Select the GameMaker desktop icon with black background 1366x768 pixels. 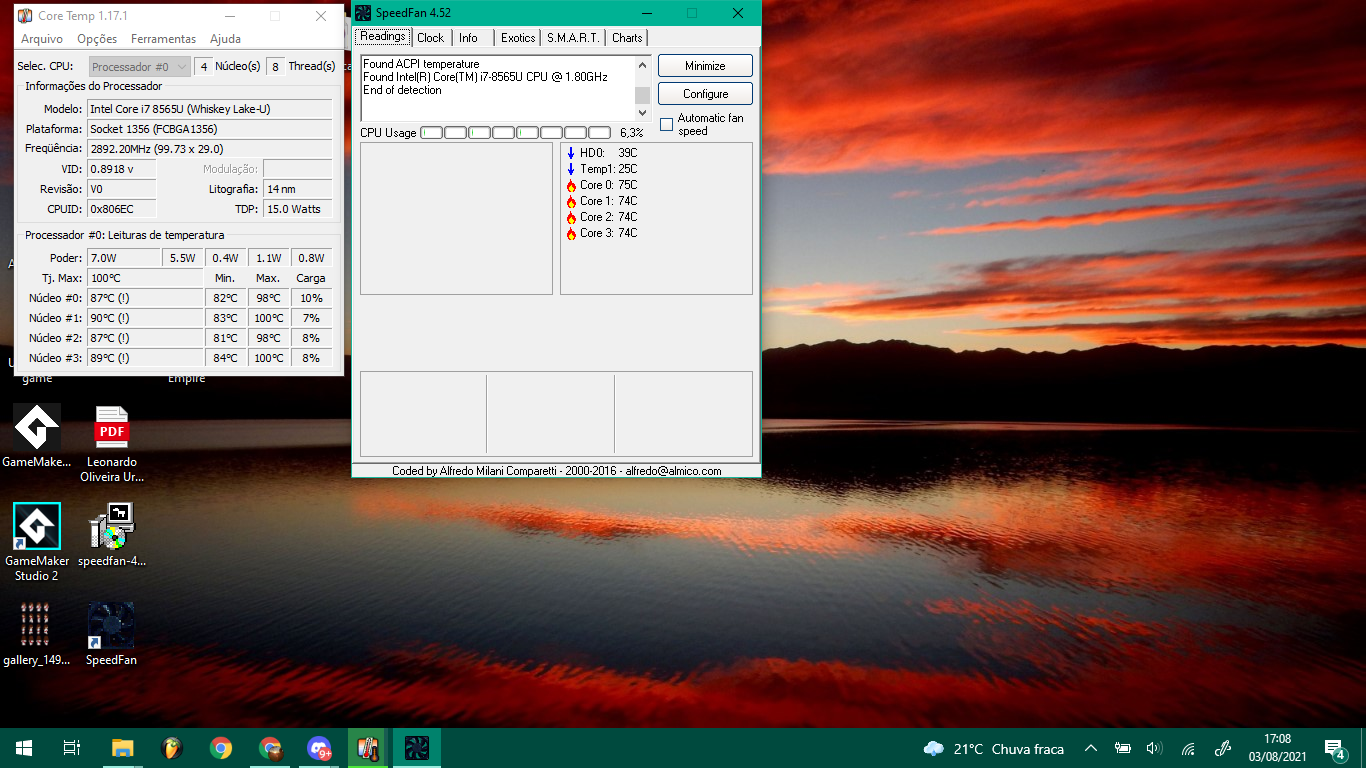(37, 436)
